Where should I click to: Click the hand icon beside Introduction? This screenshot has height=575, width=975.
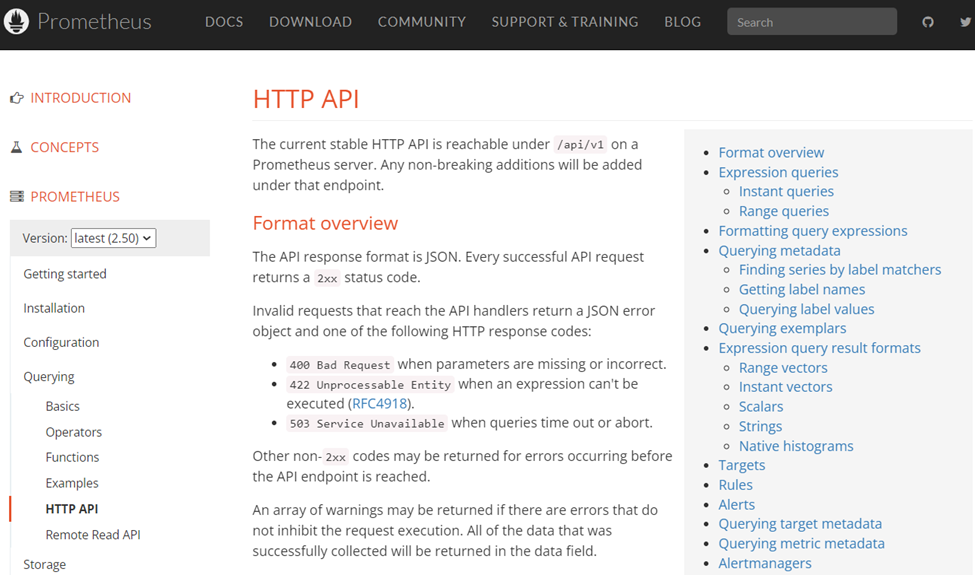click(x=16, y=98)
